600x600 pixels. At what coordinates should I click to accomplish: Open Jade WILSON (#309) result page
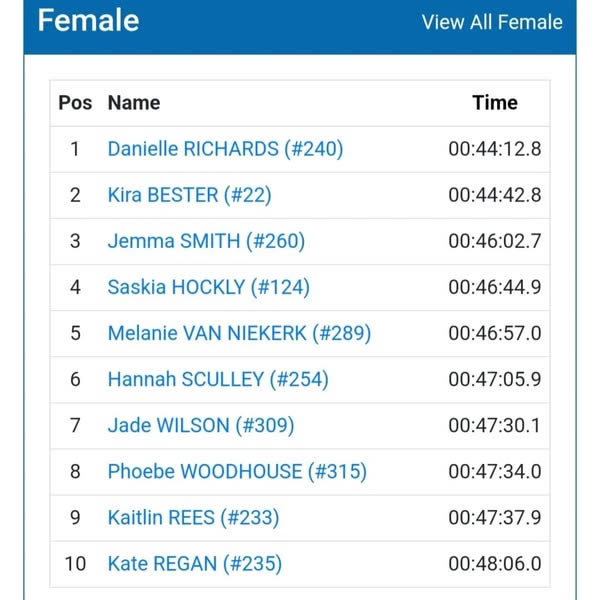point(200,425)
